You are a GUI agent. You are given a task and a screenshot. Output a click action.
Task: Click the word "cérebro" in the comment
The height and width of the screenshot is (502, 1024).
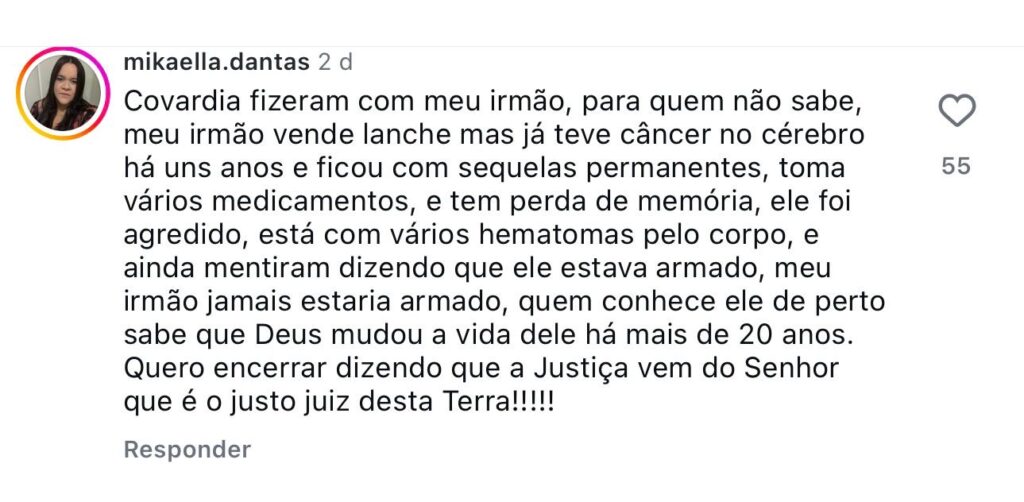coord(814,136)
